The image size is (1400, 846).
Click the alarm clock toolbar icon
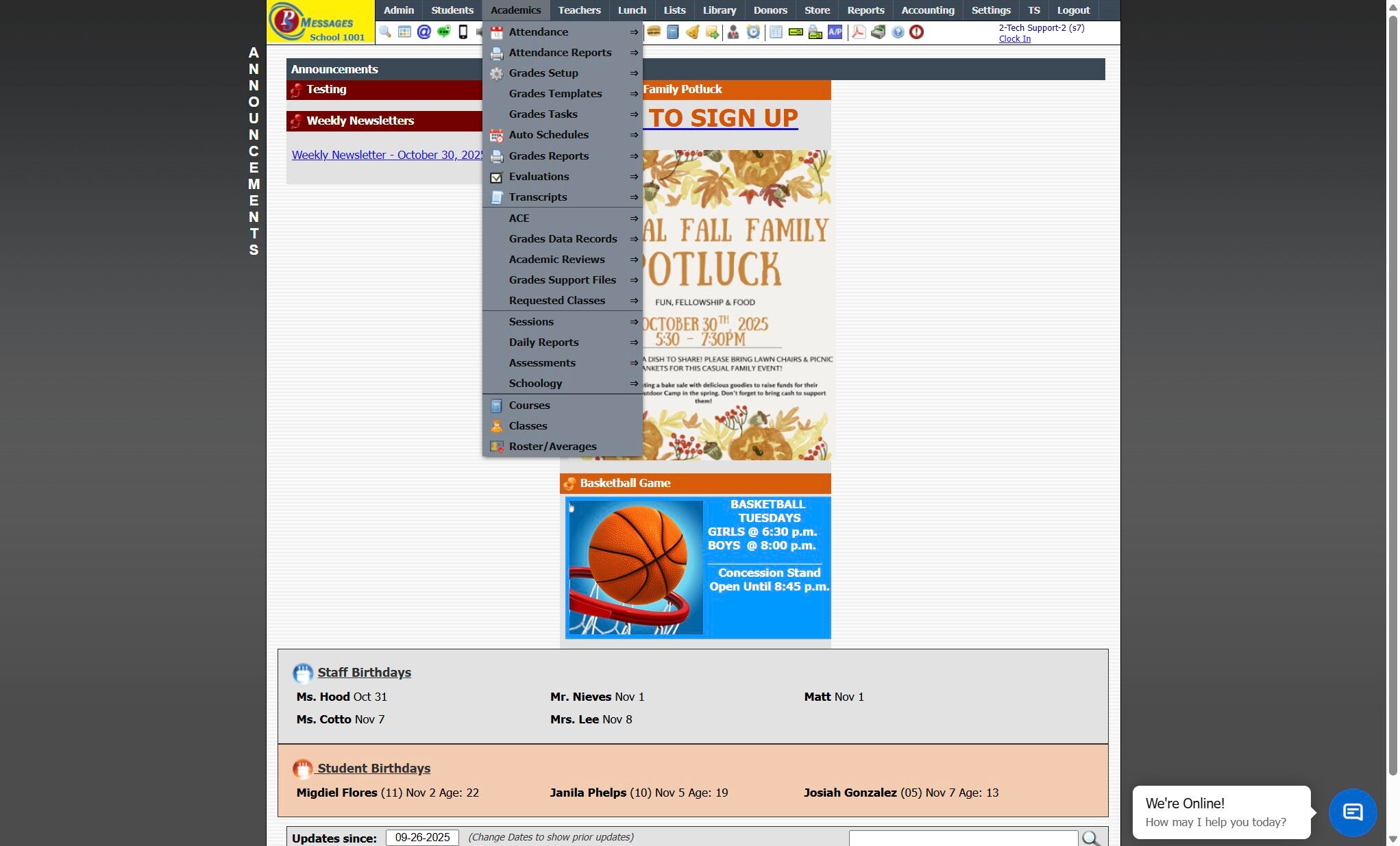point(753,32)
